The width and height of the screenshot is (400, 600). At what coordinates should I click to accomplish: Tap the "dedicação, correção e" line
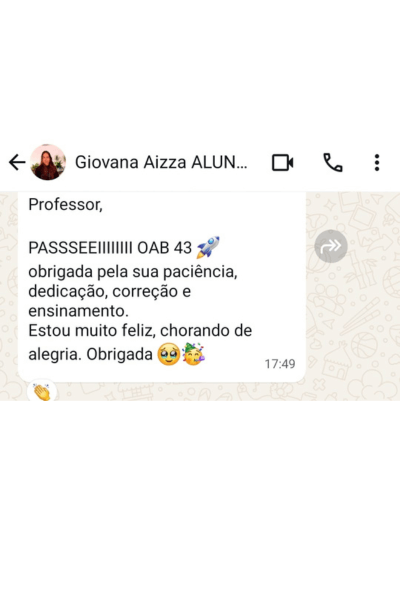point(109,292)
